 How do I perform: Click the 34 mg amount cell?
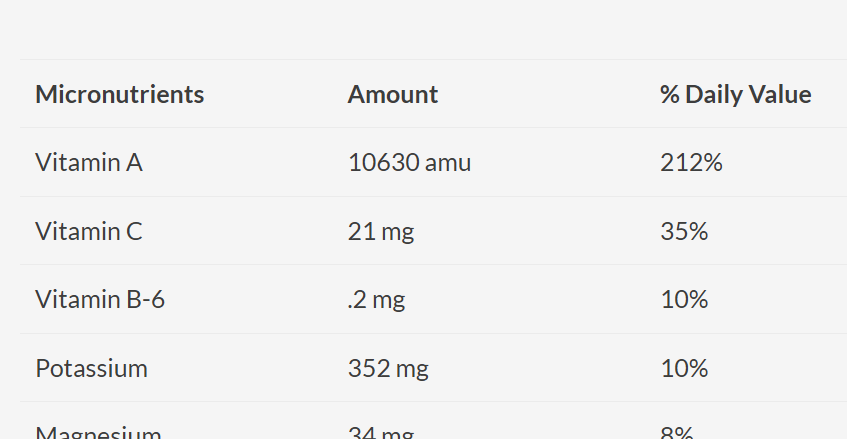pyautogui.click(x=380, y=432)
